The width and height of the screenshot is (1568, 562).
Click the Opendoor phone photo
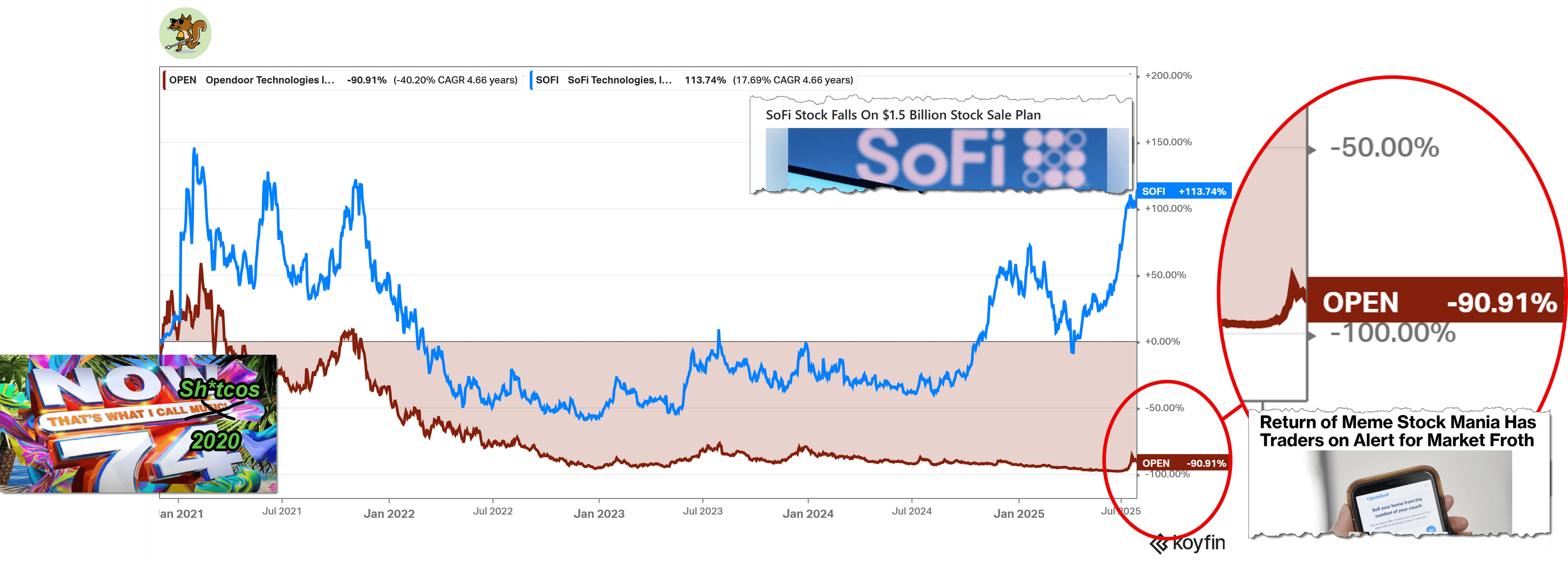[x=1407, y=493]
